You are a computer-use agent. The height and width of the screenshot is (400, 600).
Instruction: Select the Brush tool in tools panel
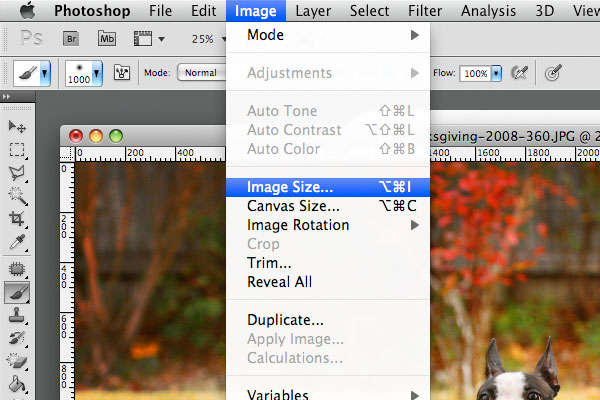[17, 292]
